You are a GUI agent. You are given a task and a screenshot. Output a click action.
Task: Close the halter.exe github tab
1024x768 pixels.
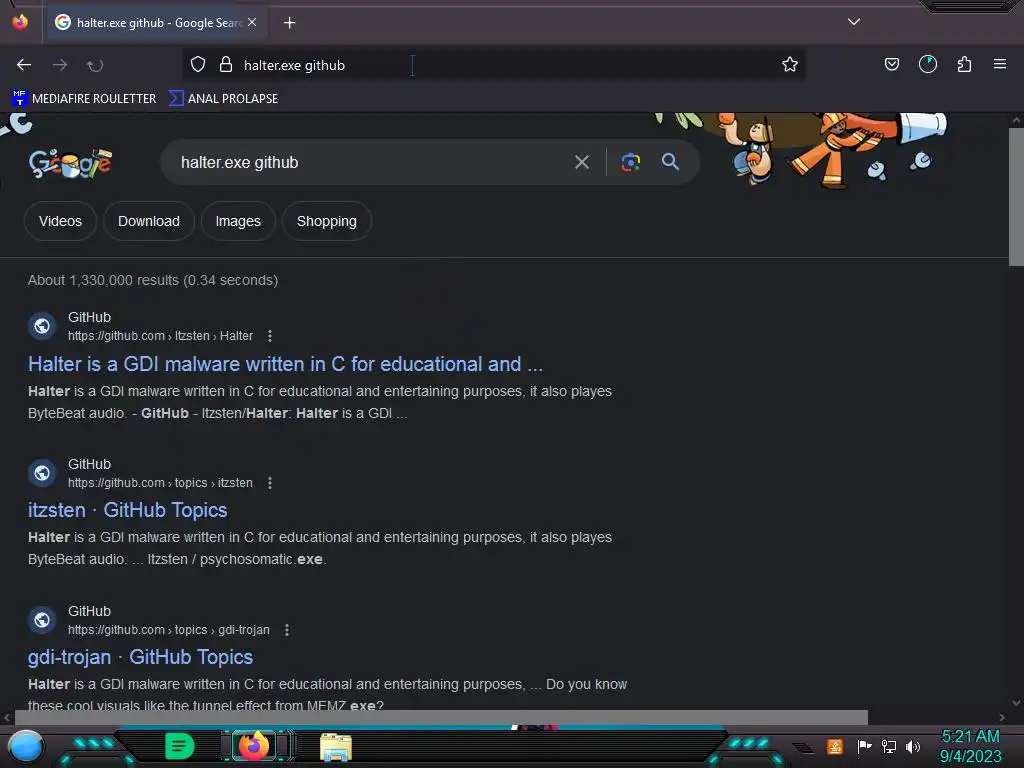(252, 22)
